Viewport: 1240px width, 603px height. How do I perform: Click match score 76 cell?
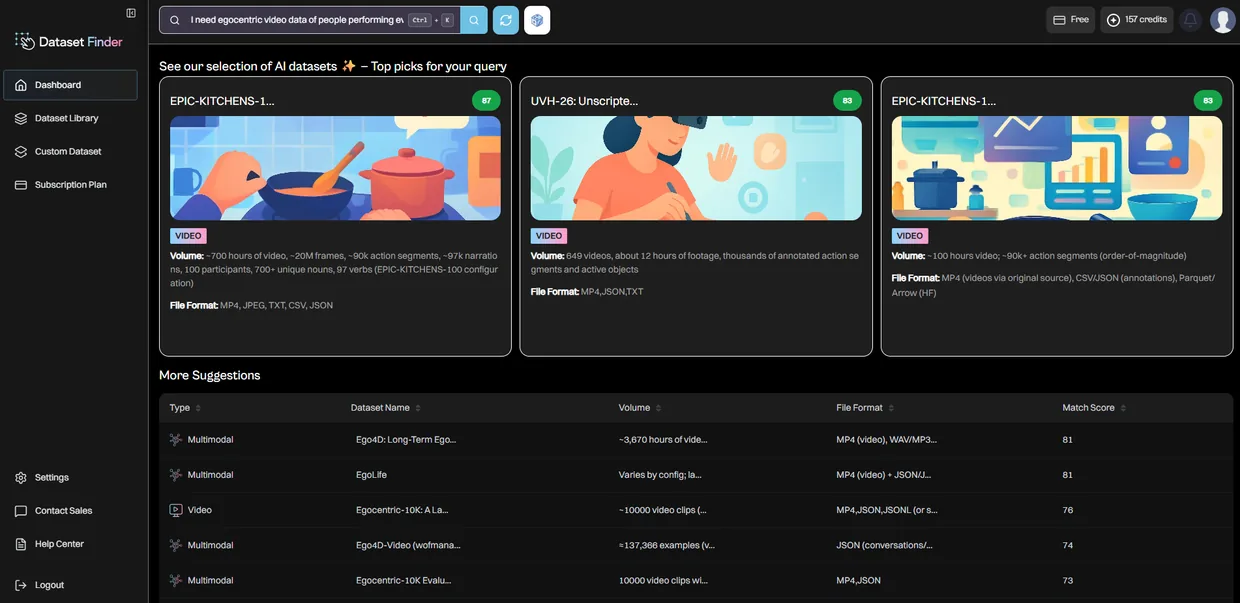click(1068, 510)
